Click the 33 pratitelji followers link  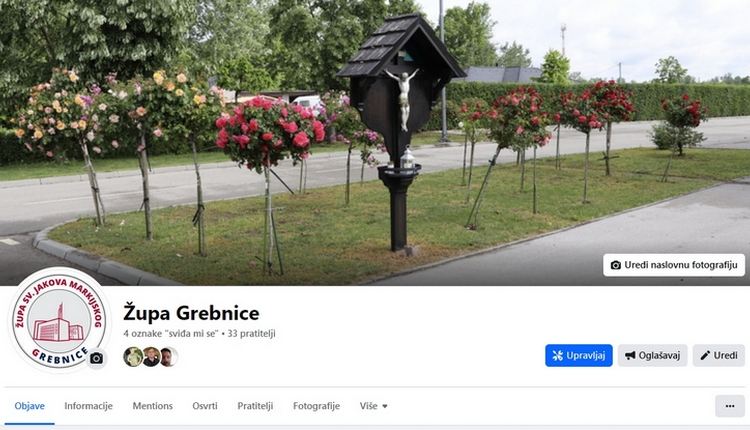pyautogui.click(x=251, y=333)
